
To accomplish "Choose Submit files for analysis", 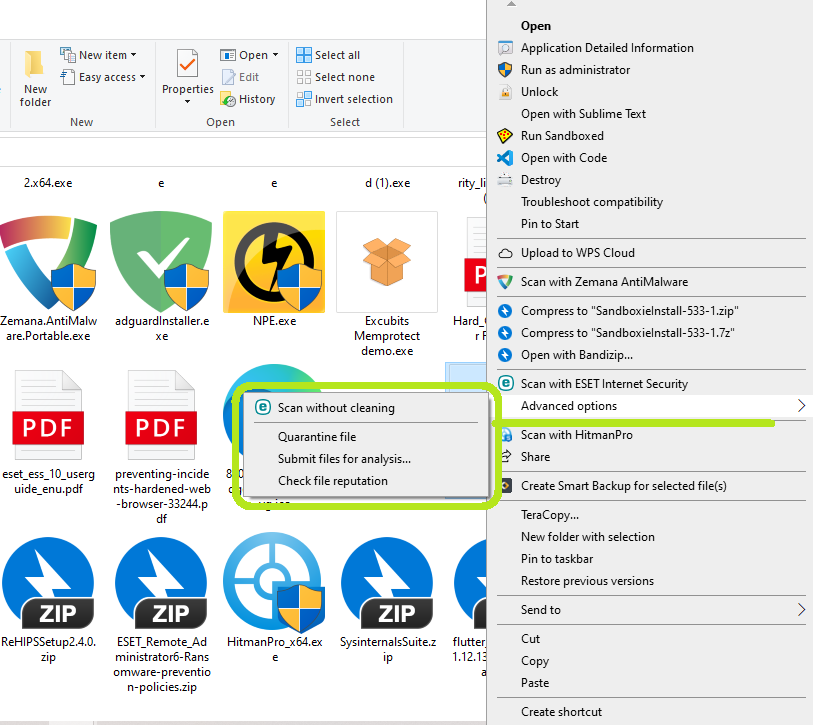I will pos(366,459).
